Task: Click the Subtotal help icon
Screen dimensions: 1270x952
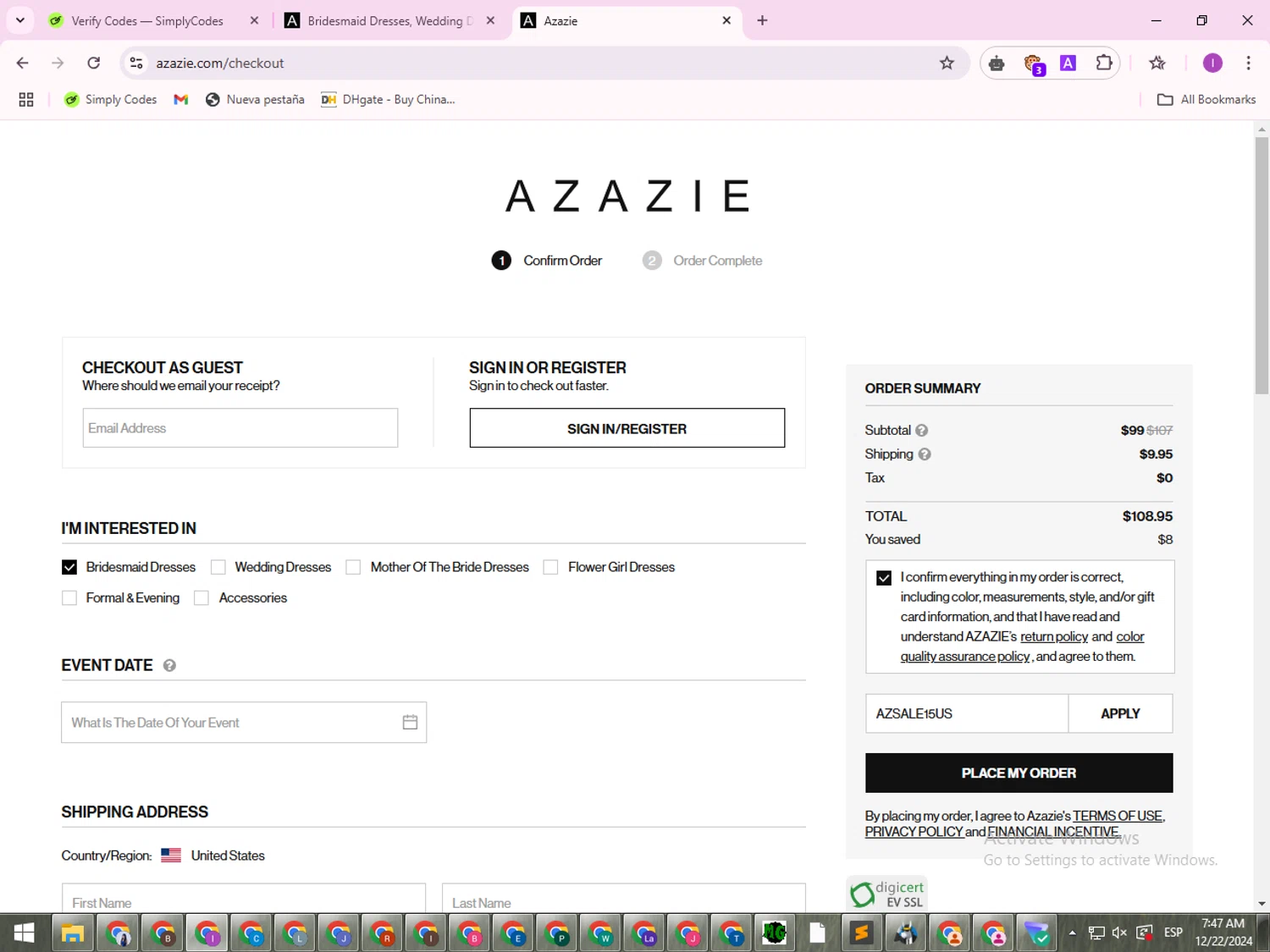Action: 922,431
